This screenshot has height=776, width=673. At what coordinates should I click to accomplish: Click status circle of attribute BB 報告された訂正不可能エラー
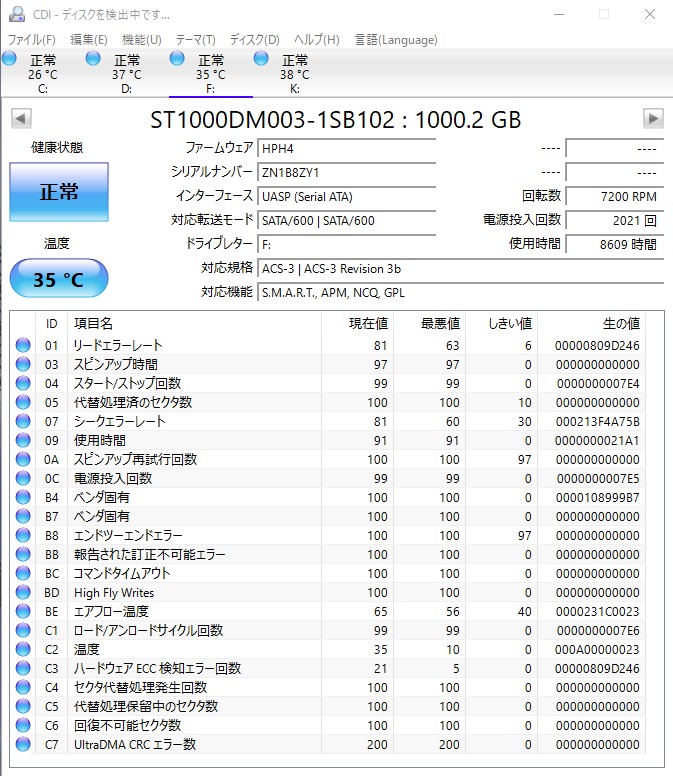23,554
